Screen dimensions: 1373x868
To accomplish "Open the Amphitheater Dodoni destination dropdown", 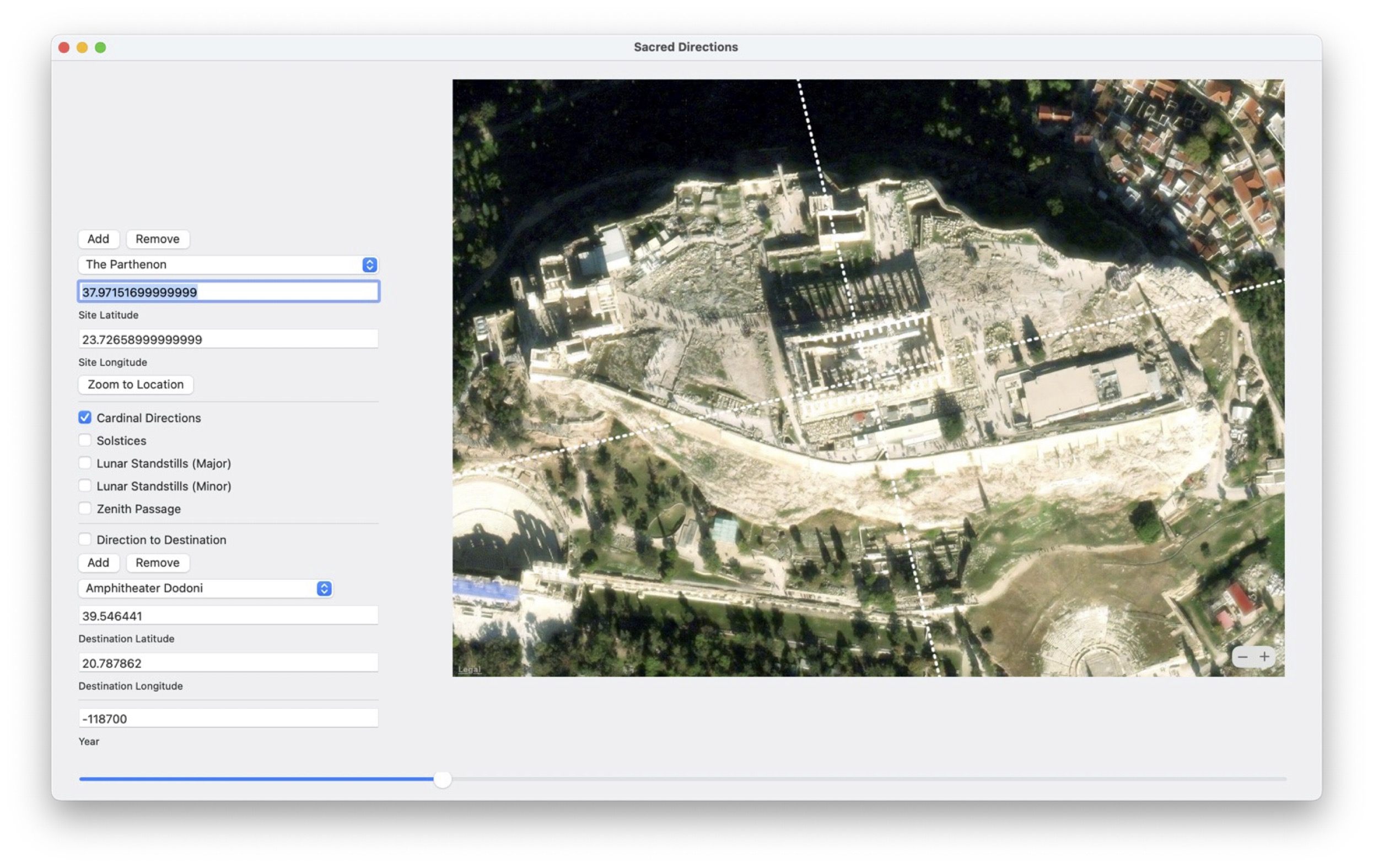I will (x=205, y=588).
